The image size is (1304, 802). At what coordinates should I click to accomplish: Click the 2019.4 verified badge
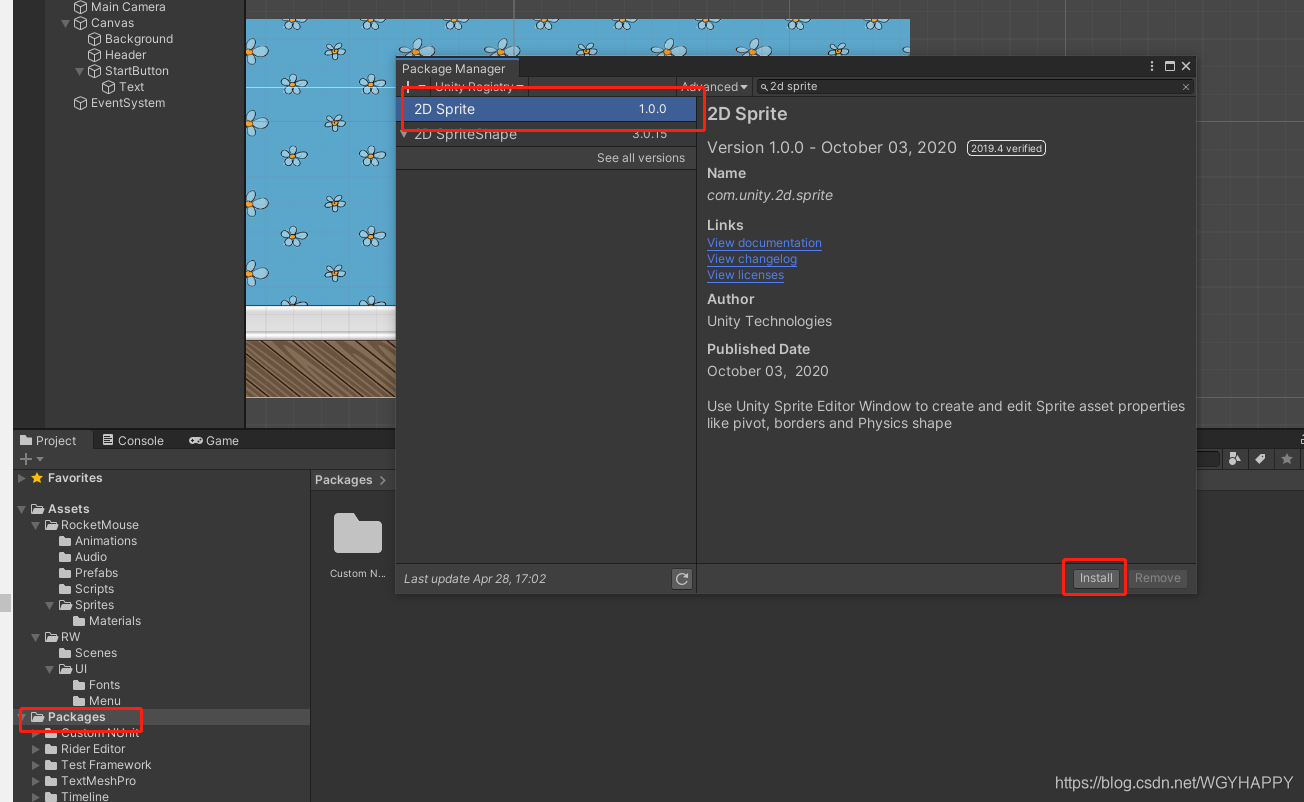coord(1006,148)
